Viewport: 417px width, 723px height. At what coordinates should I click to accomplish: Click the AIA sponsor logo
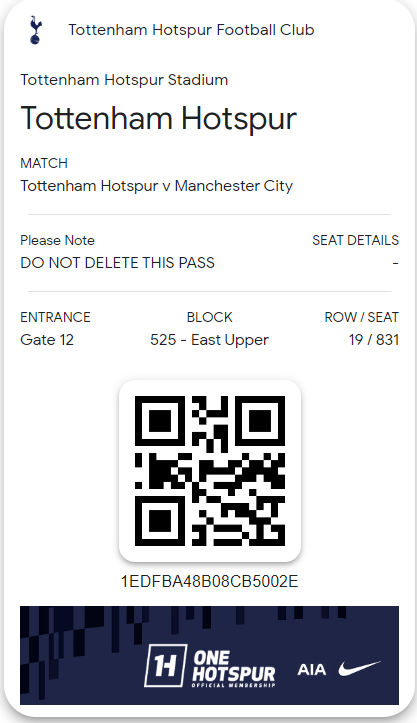pos(312,670)
